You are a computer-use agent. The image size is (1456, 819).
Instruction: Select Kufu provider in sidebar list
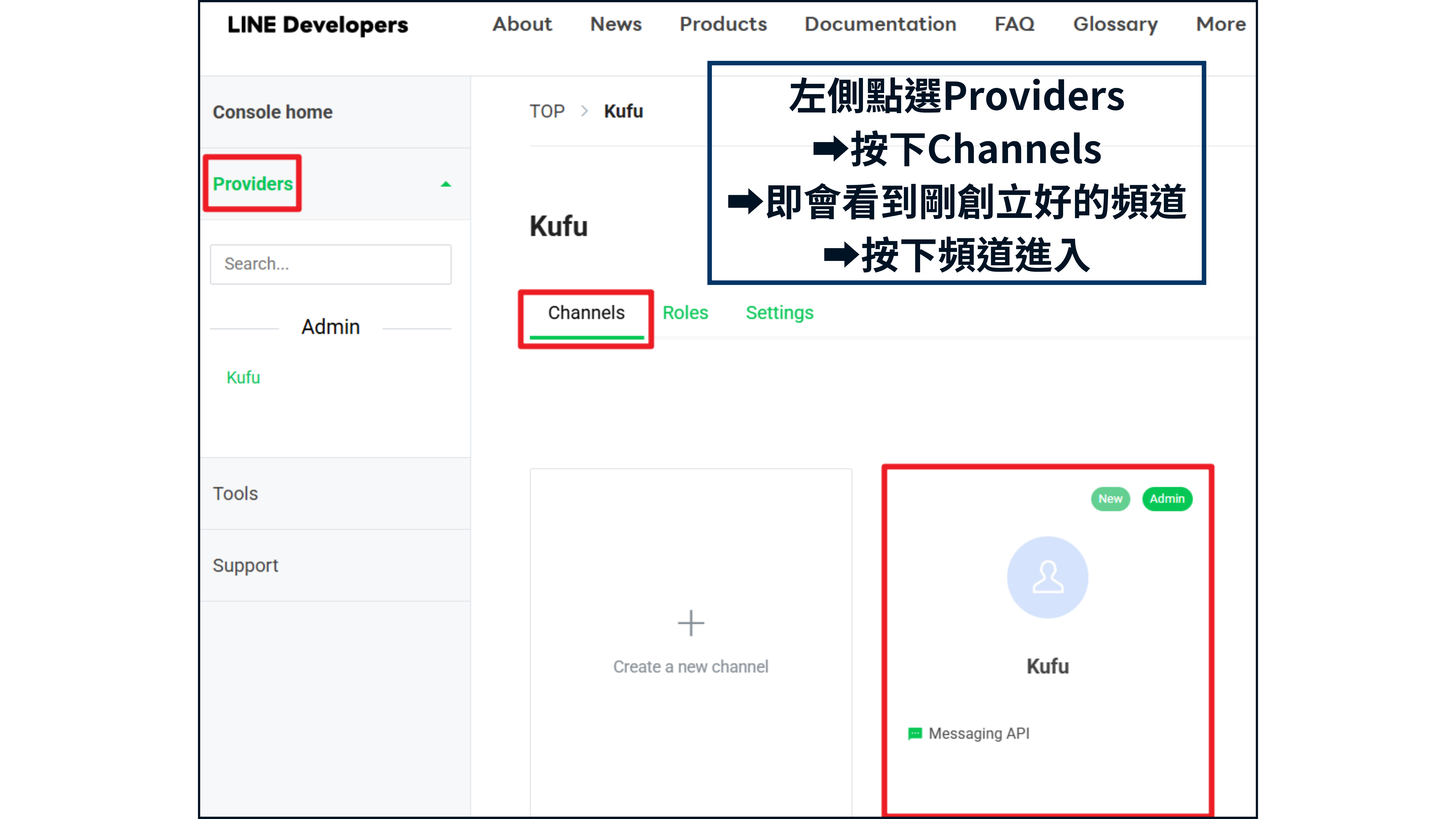(243, 377)
